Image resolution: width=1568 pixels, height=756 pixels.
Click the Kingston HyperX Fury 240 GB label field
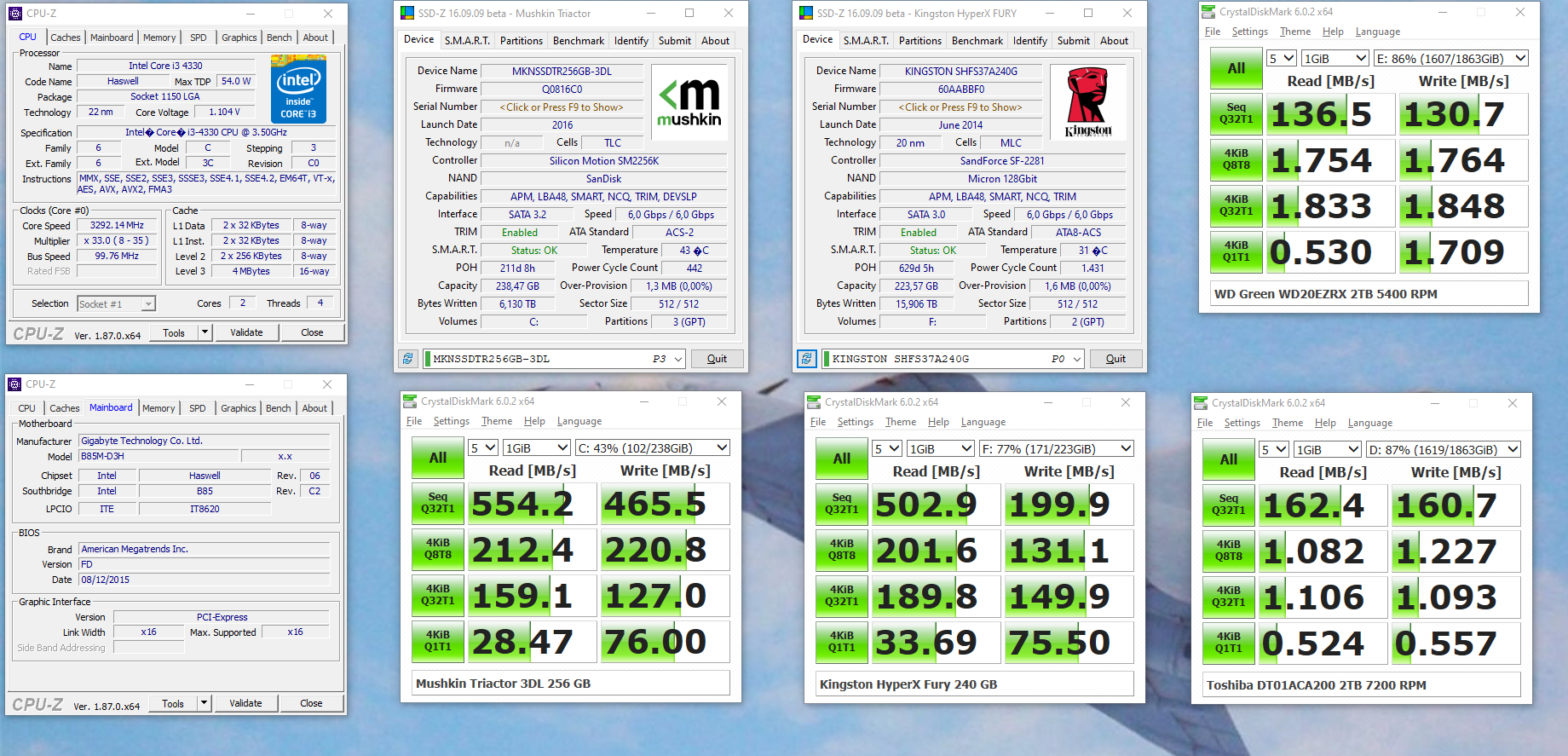pos(975,684)
